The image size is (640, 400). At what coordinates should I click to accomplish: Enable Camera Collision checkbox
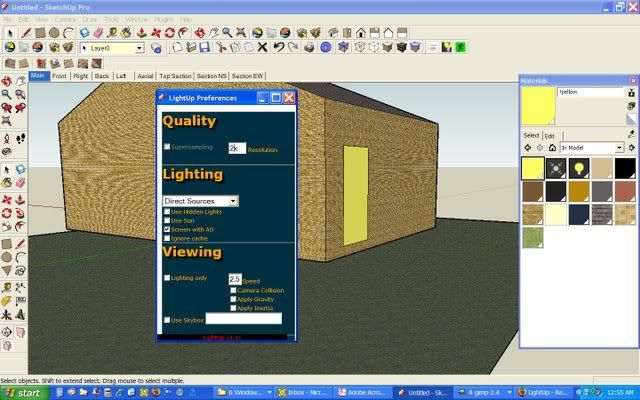pyautogui.click(x=233, y=290)
